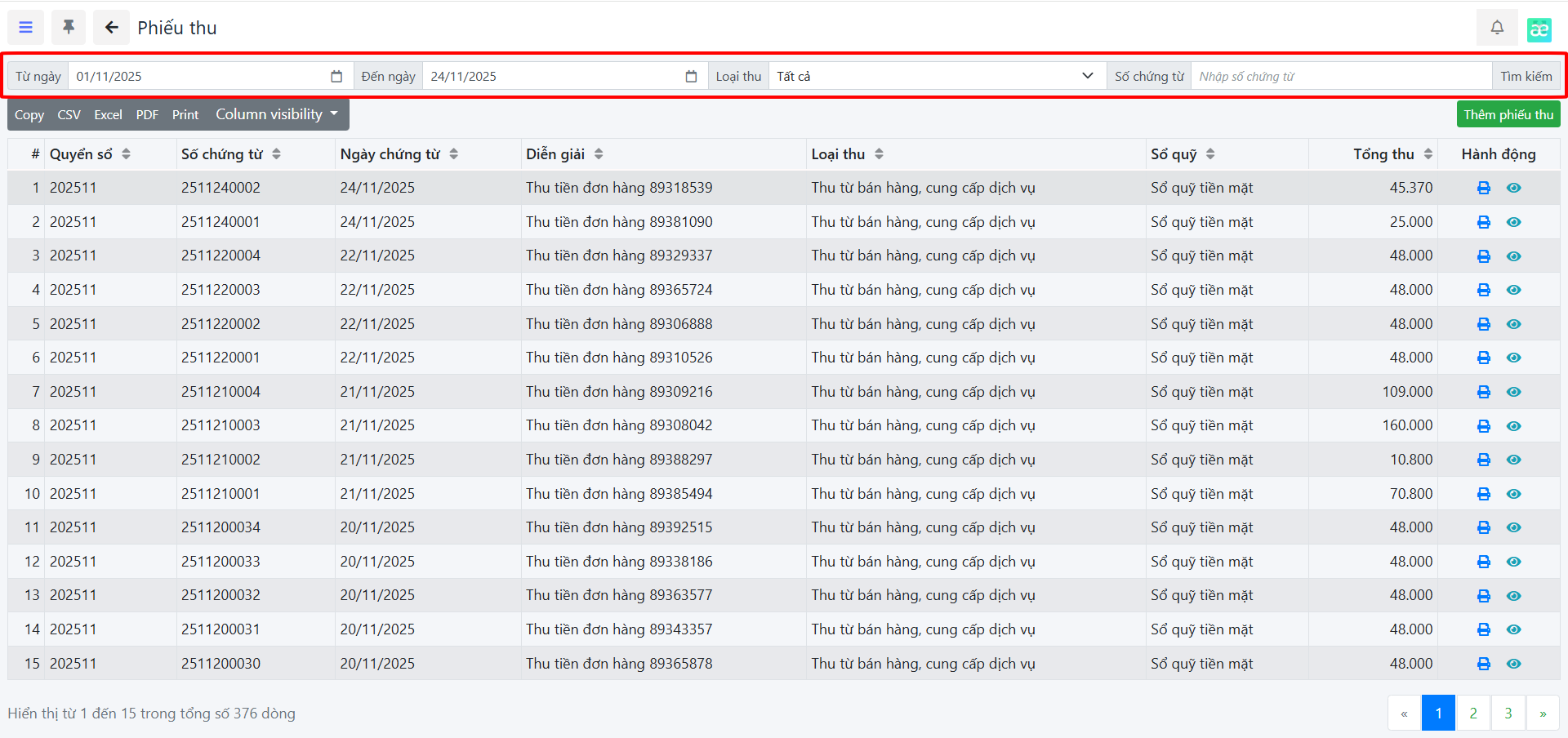Print receipt 2511210003 using printer icon

click(x=1483, y=426)
